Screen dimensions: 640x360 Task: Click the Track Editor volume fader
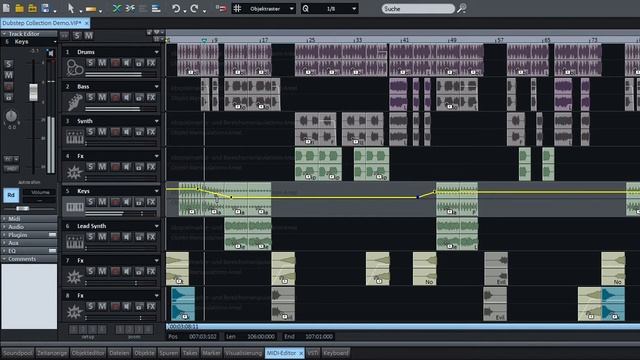pos(33,92)
